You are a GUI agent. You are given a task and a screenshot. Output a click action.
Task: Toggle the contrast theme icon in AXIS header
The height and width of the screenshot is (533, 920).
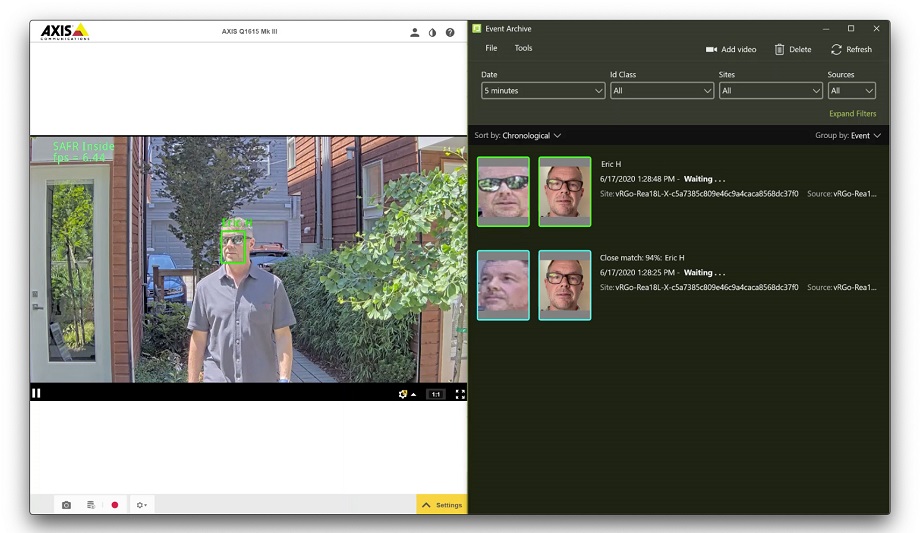pos(432,32)
